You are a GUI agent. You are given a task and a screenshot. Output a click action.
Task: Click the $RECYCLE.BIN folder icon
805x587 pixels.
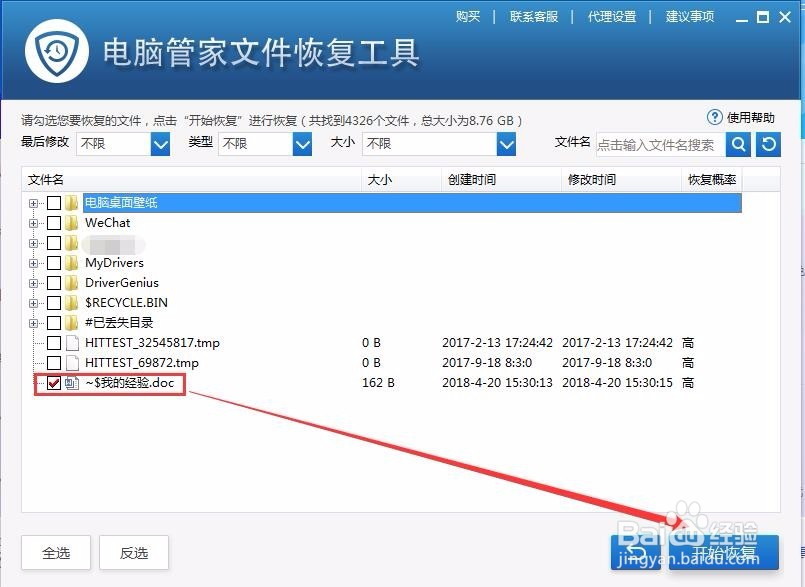click(71, 303)
